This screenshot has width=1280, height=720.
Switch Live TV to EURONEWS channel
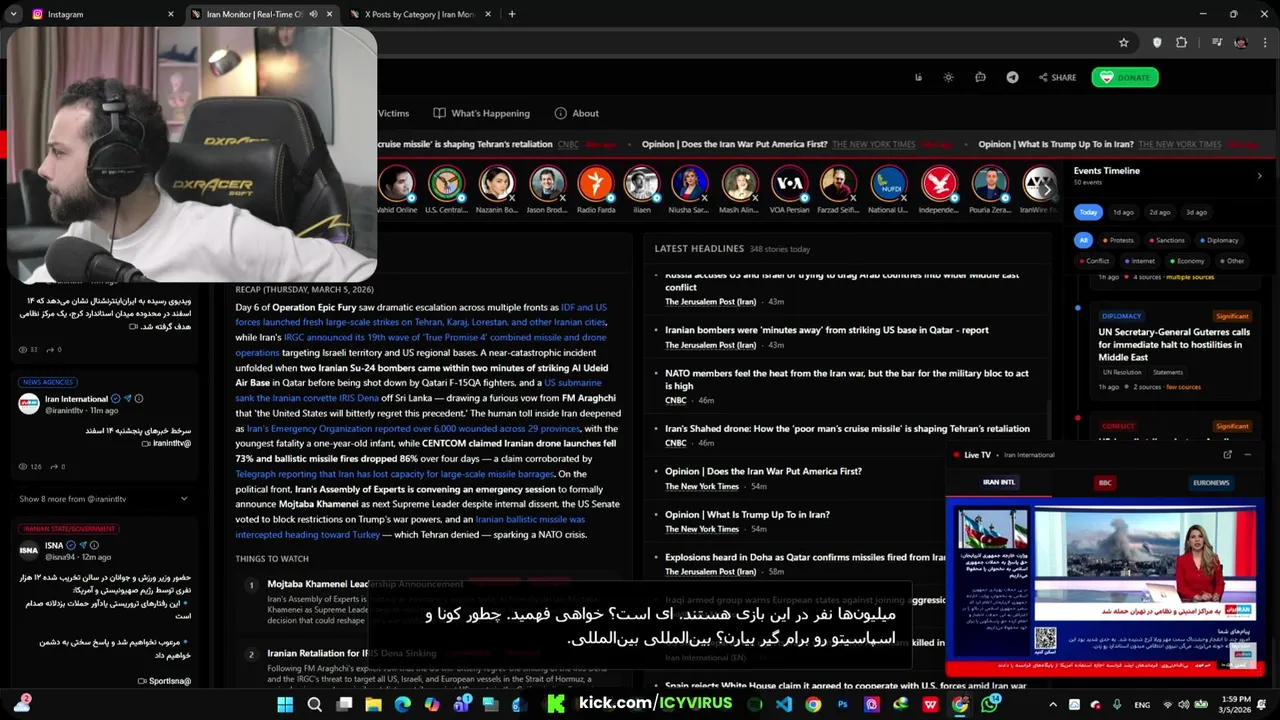pyautogui.click(x=1211, y=482)
